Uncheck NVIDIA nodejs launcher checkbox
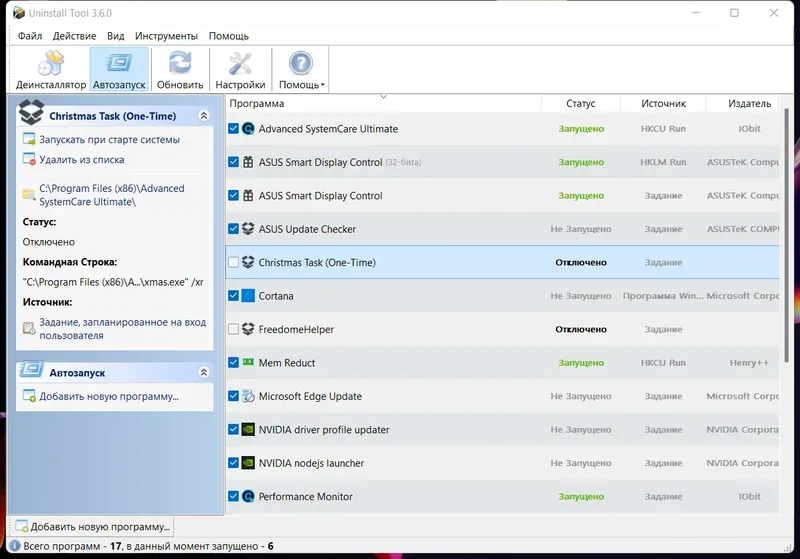The image size is (800, 559). [x=233, y=463]
